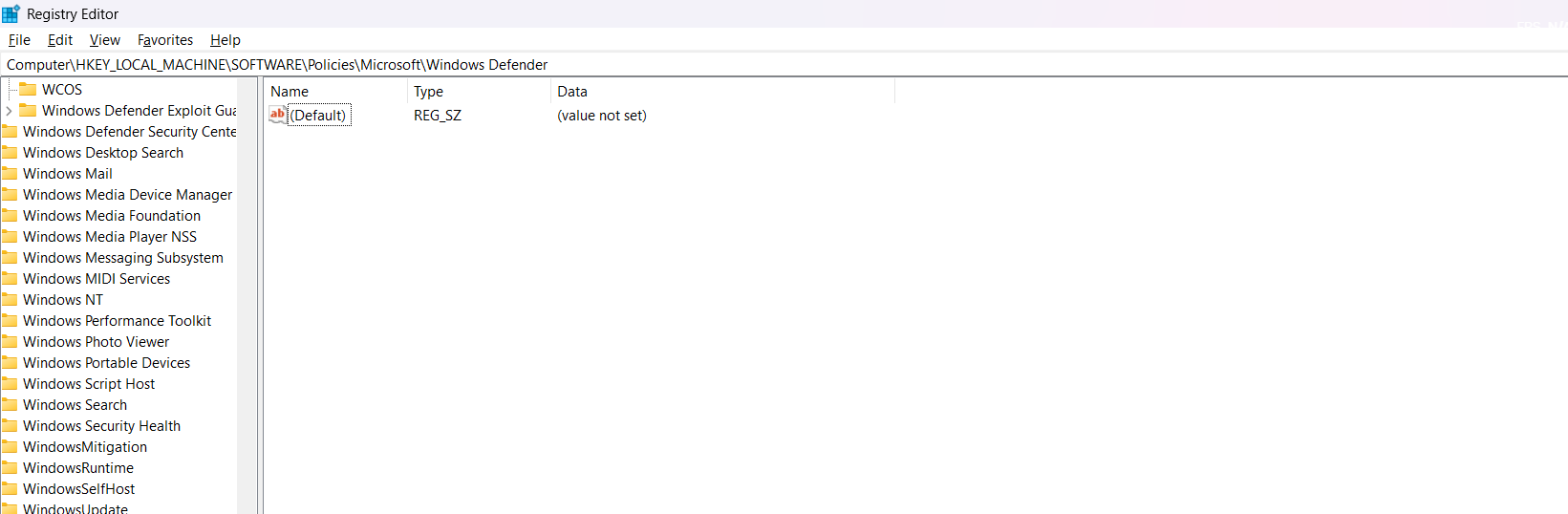Select the Windows Desktop Search key
The height and width of the screenshot is (514, 1568).
click(x=103, y=153)
